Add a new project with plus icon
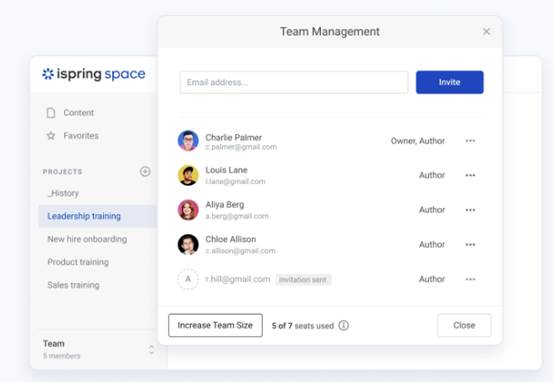The height and width of the screenshot is (382, 554). tap(145, 171)
